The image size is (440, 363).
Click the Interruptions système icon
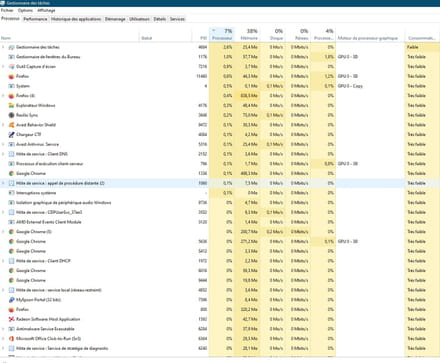(11, 193)
